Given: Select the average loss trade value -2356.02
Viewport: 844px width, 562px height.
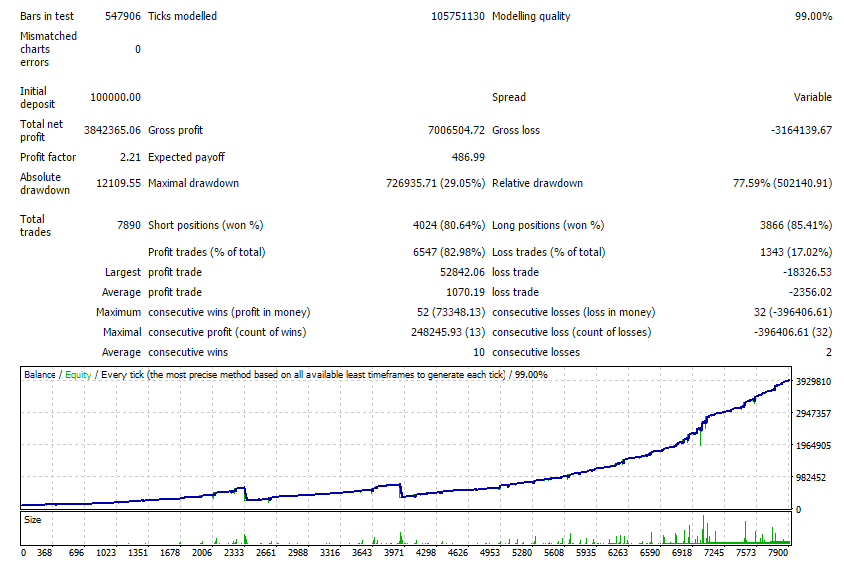Looking at the screenshot, I should coord(810,292).
